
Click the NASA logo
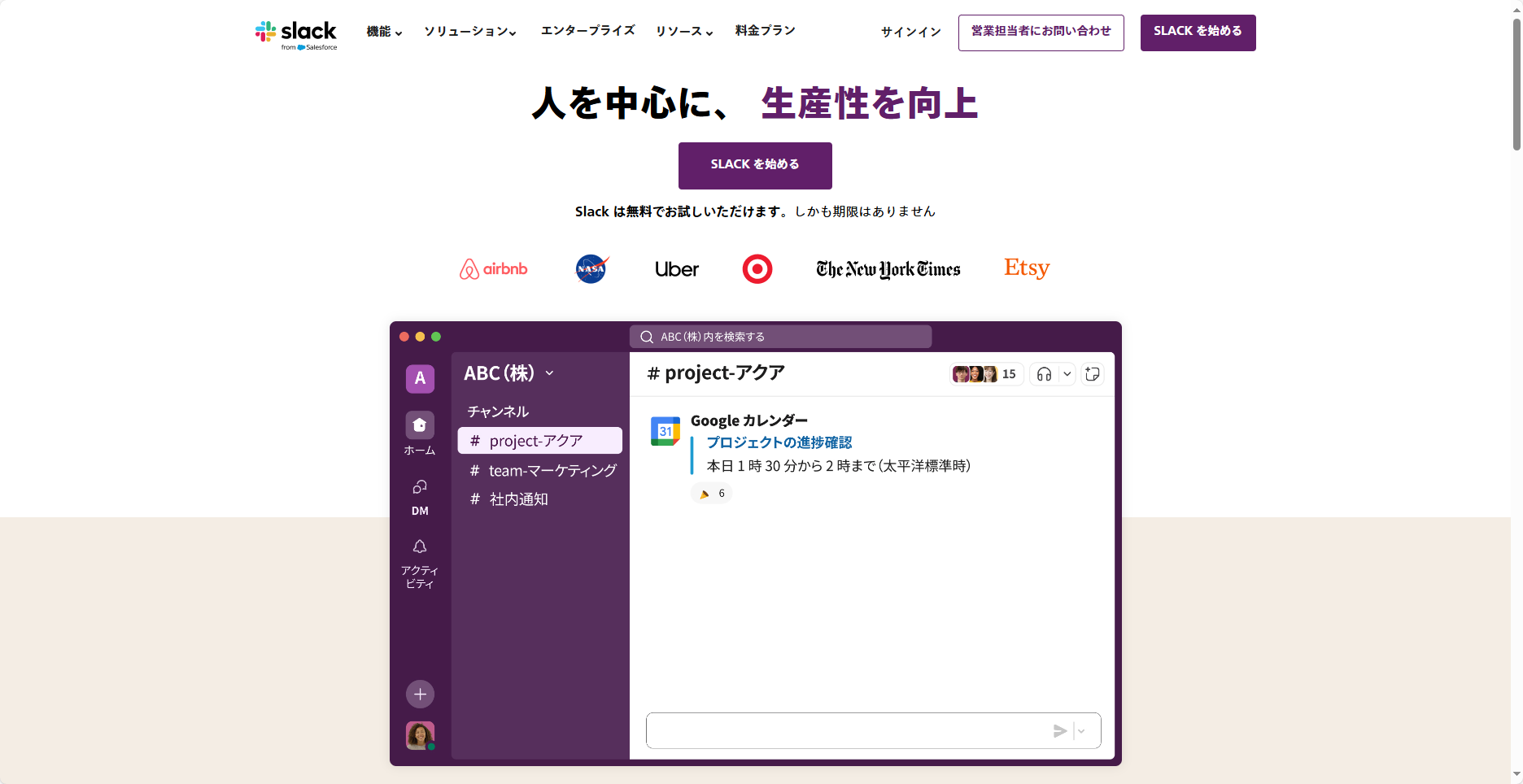coord(591,268)
